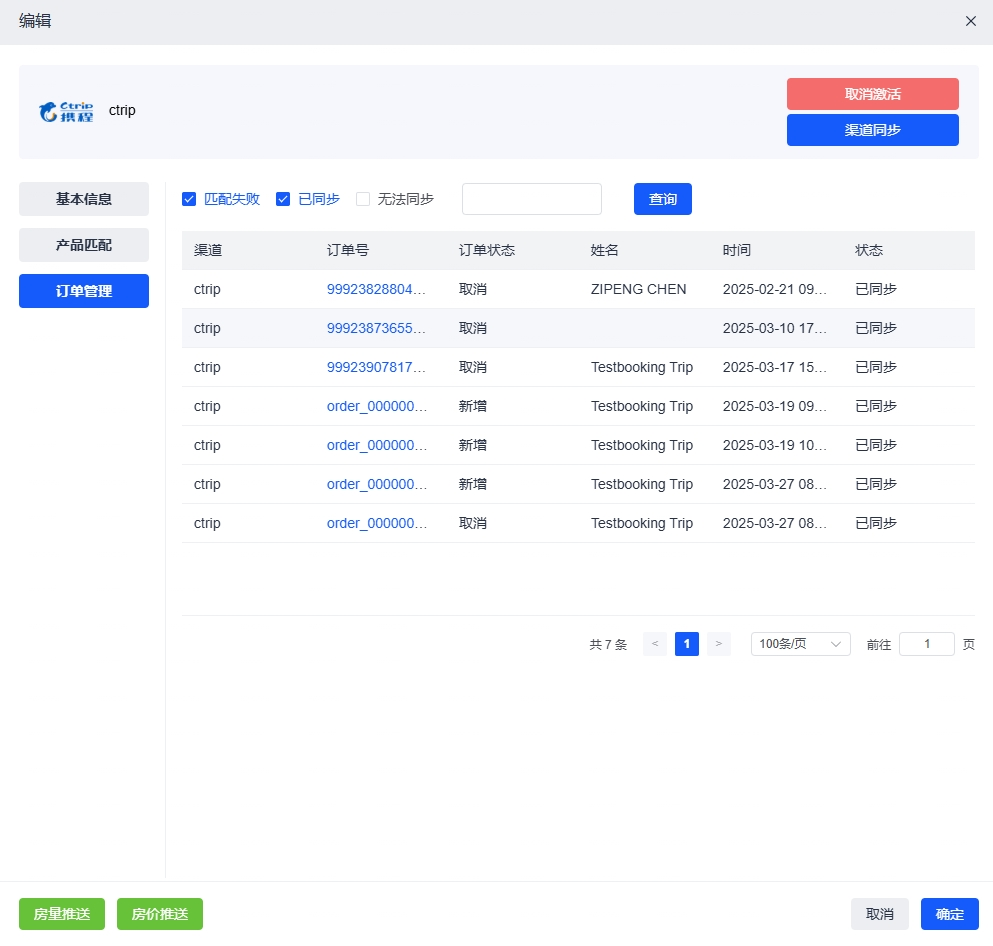Click the 查询 search button
This screenshot has width=993, height=946.
tap(662, 199)
